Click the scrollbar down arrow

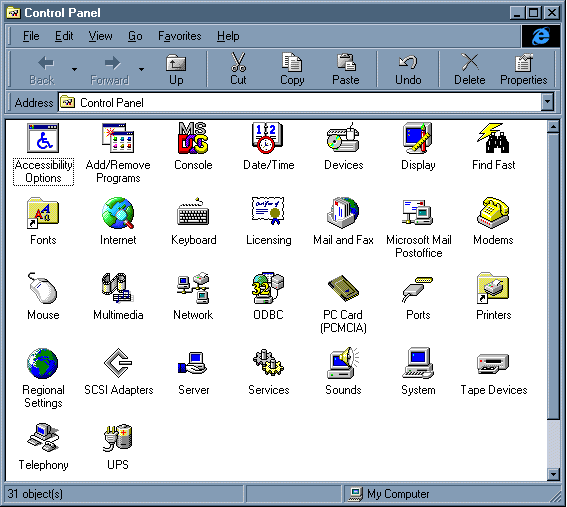coord(553,474)
